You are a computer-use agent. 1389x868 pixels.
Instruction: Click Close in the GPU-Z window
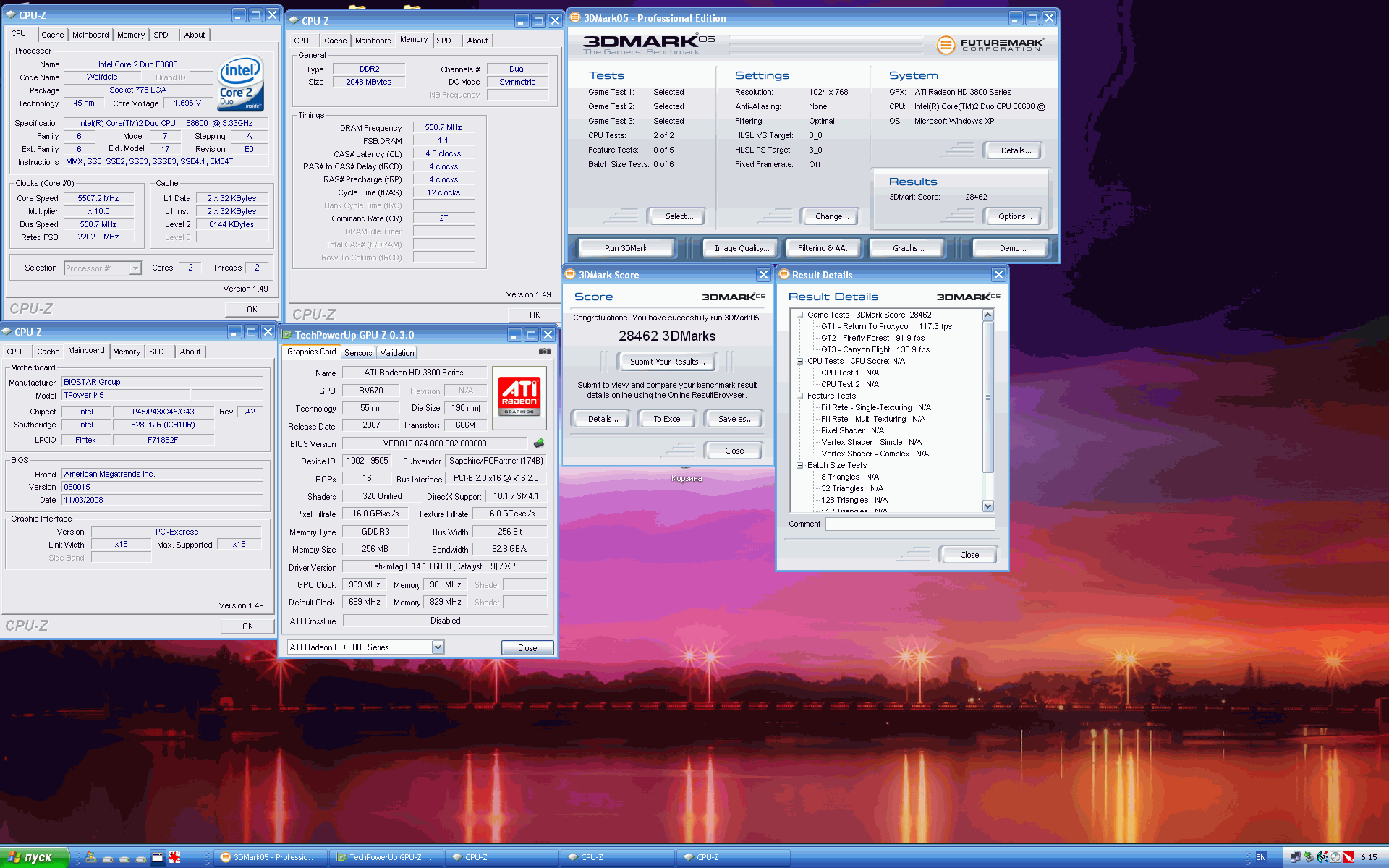tap(527, 648)
